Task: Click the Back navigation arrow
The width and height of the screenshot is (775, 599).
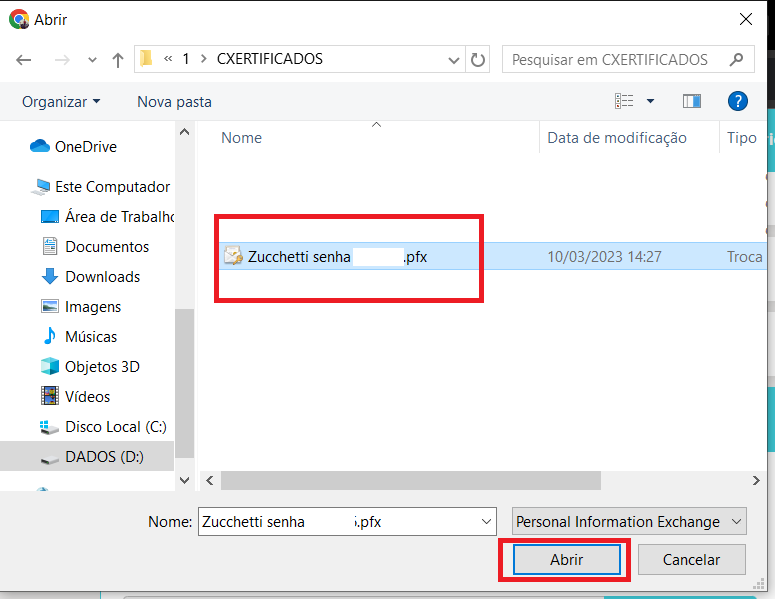Action: 24,60
